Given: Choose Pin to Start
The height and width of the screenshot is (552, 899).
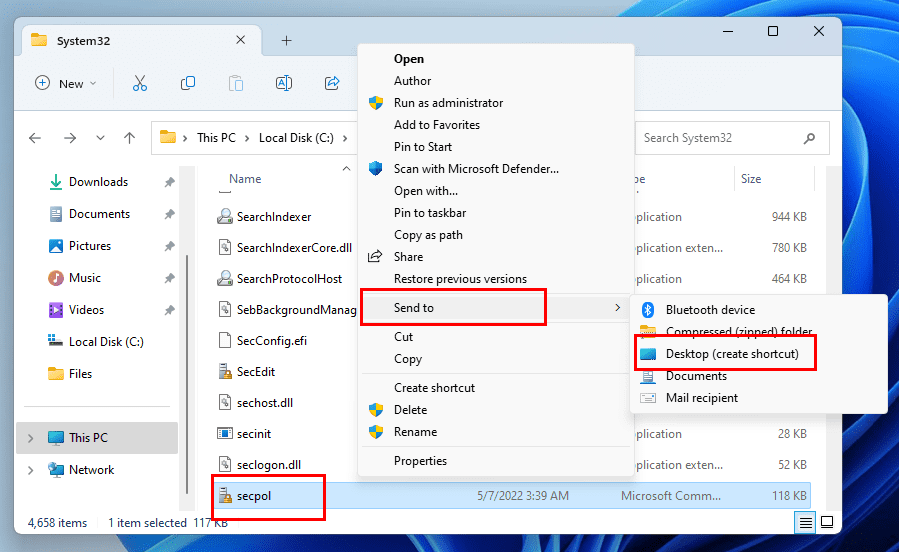Looking at the screenshot, I should click(x=496, y=147).
